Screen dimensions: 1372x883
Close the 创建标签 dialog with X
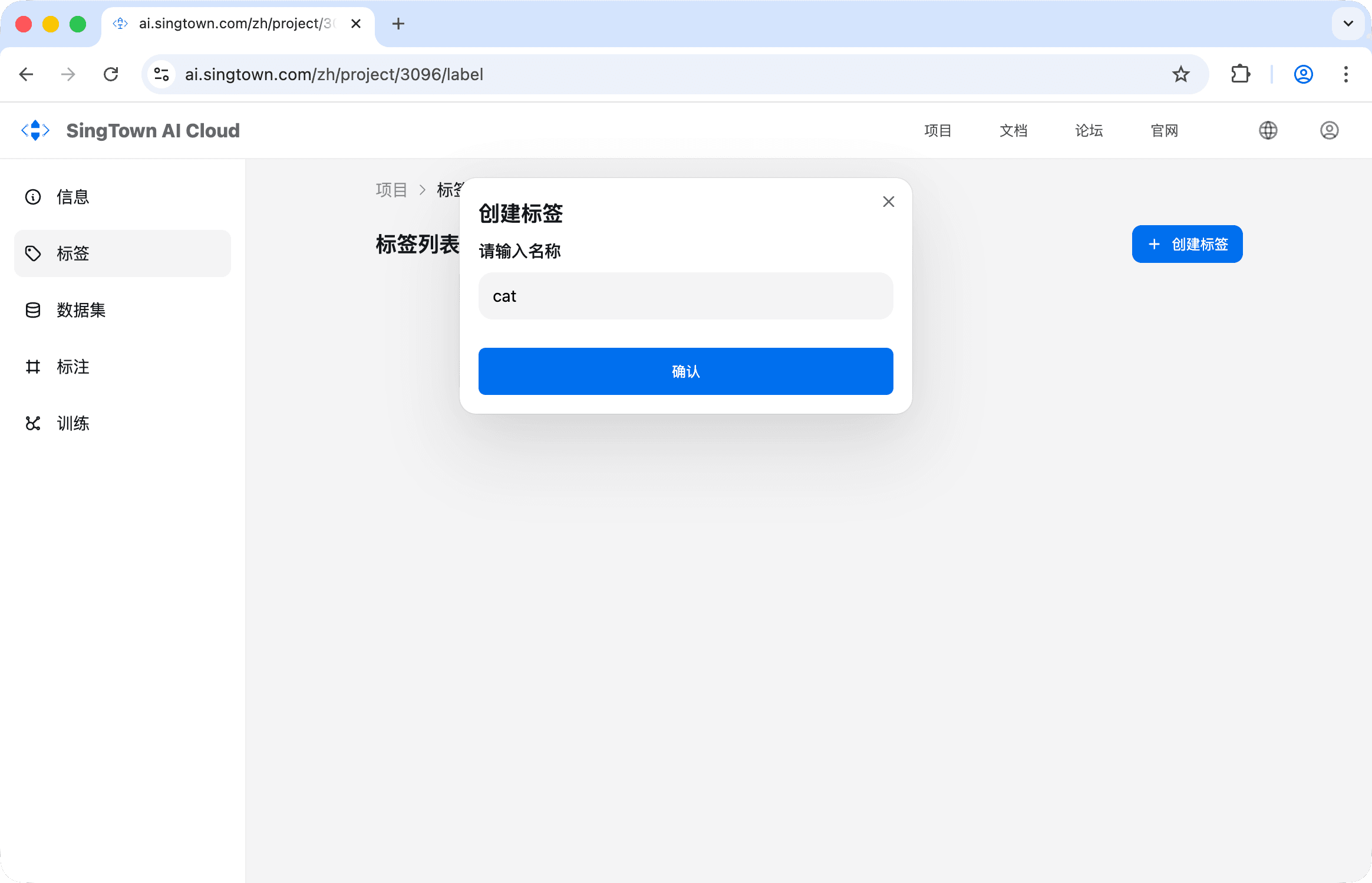[x=888, y=202]
